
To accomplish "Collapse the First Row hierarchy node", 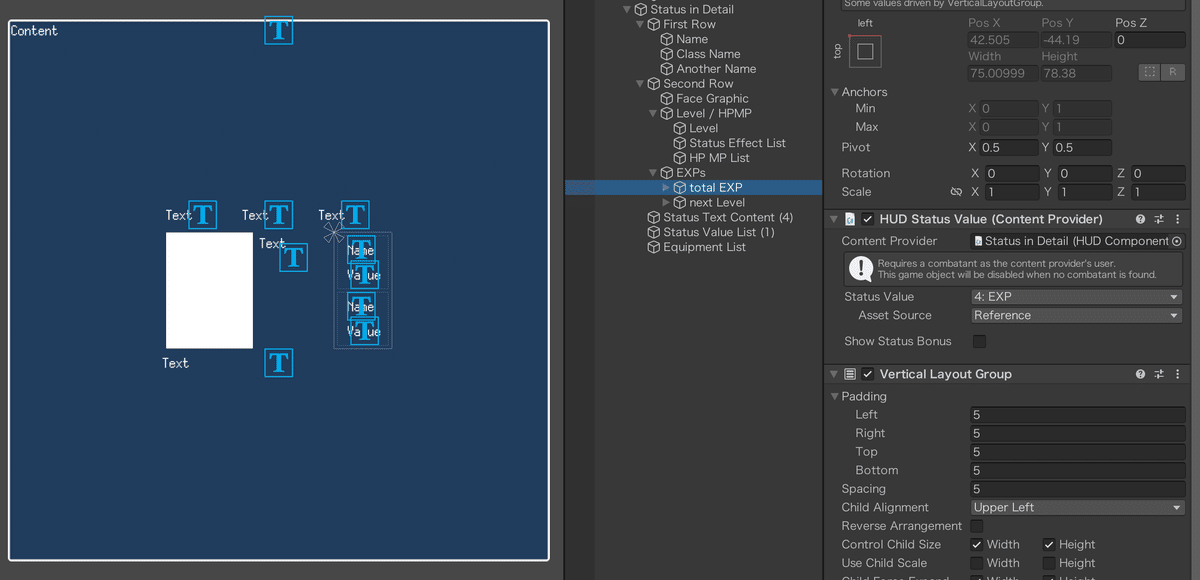I will coord(641,24).
